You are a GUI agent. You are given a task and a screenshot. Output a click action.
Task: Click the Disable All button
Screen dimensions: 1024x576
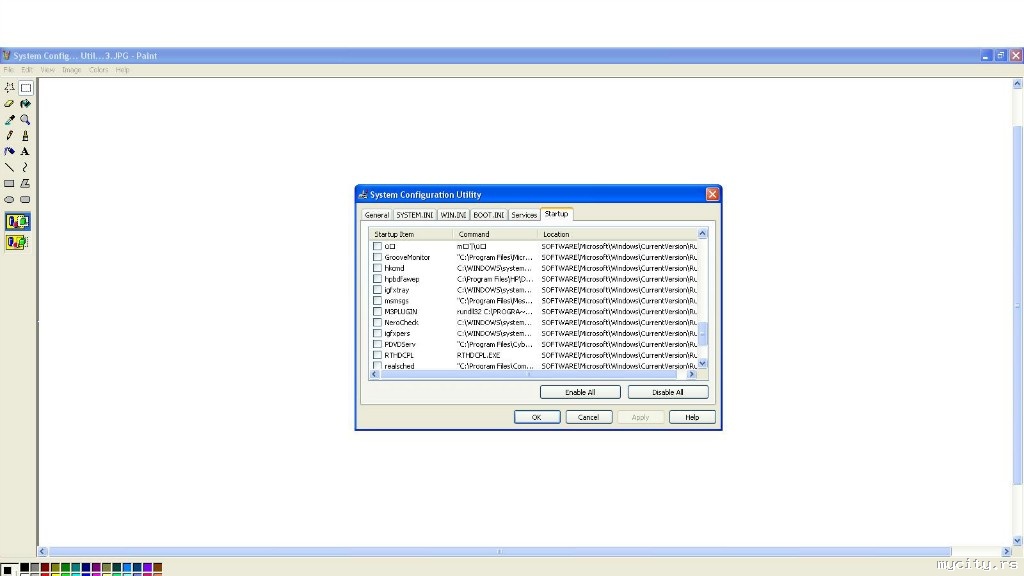tap(667, 392)
